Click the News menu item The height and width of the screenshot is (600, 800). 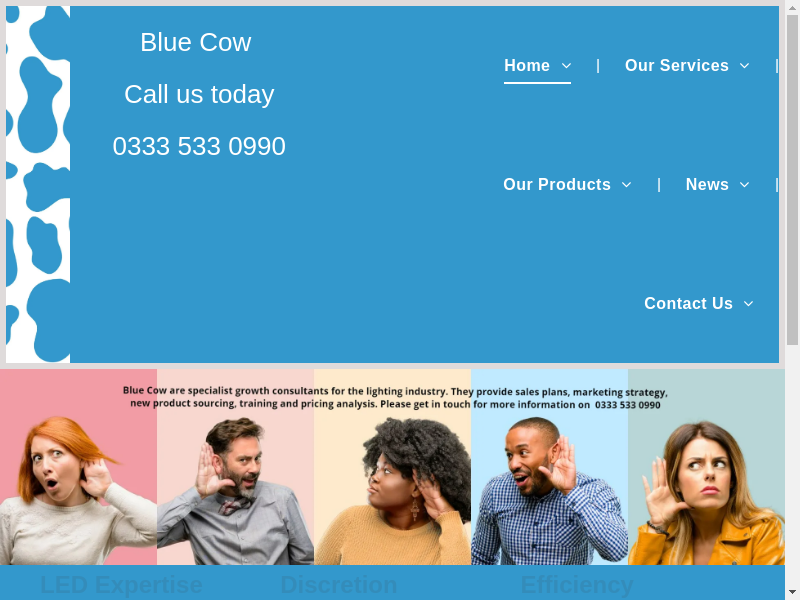[707, 184]
